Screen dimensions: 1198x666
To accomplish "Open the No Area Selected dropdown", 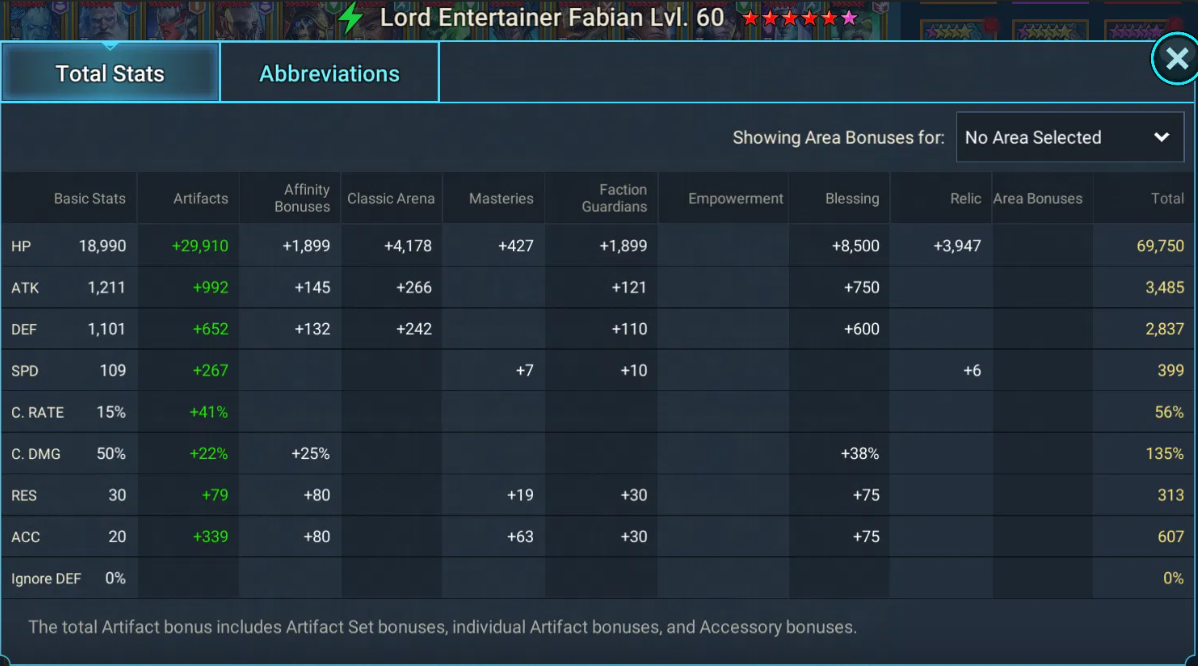I will click(1070, 137).
